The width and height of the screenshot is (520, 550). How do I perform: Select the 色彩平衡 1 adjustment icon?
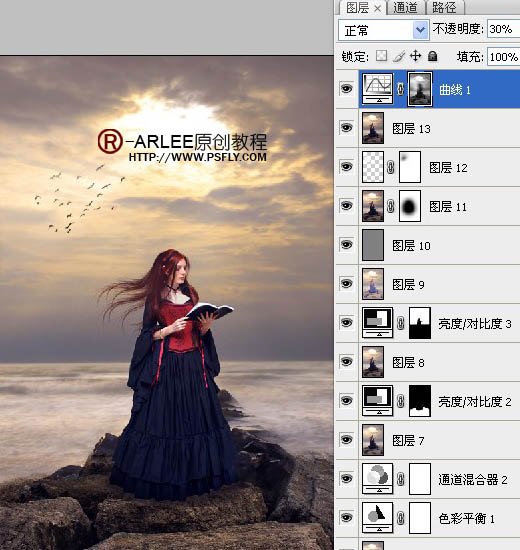378,517
